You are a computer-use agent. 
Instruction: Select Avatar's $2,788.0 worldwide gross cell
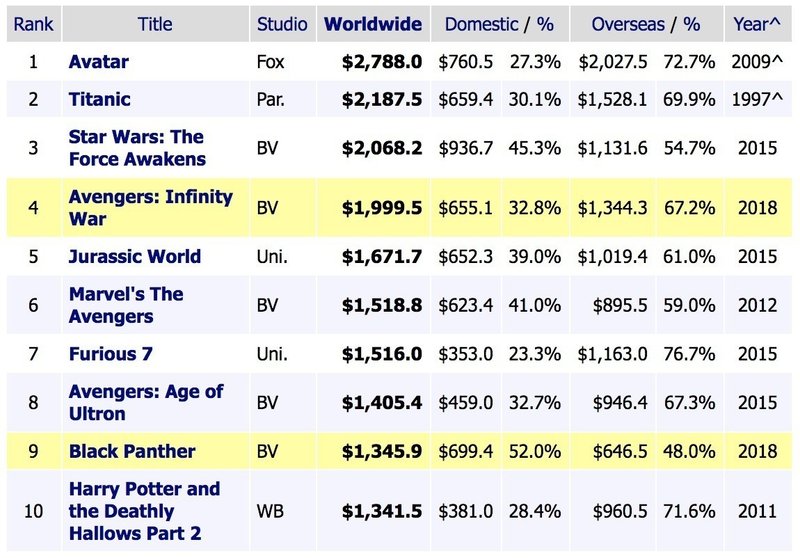tap(382, 62)
